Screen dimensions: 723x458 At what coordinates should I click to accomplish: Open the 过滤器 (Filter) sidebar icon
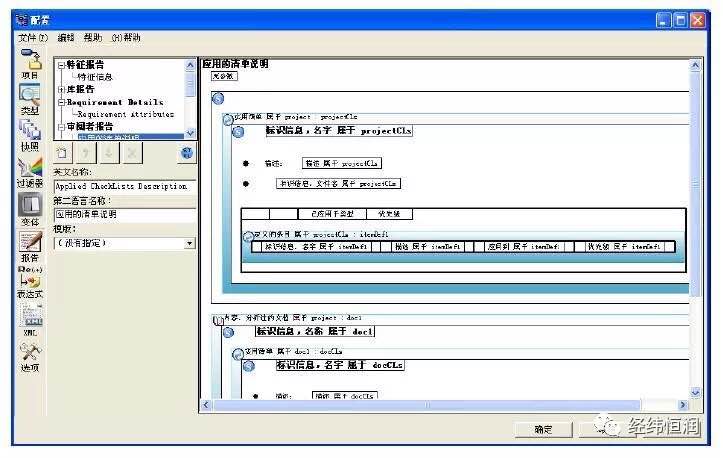pyautogui.click(x=30, y=167)
